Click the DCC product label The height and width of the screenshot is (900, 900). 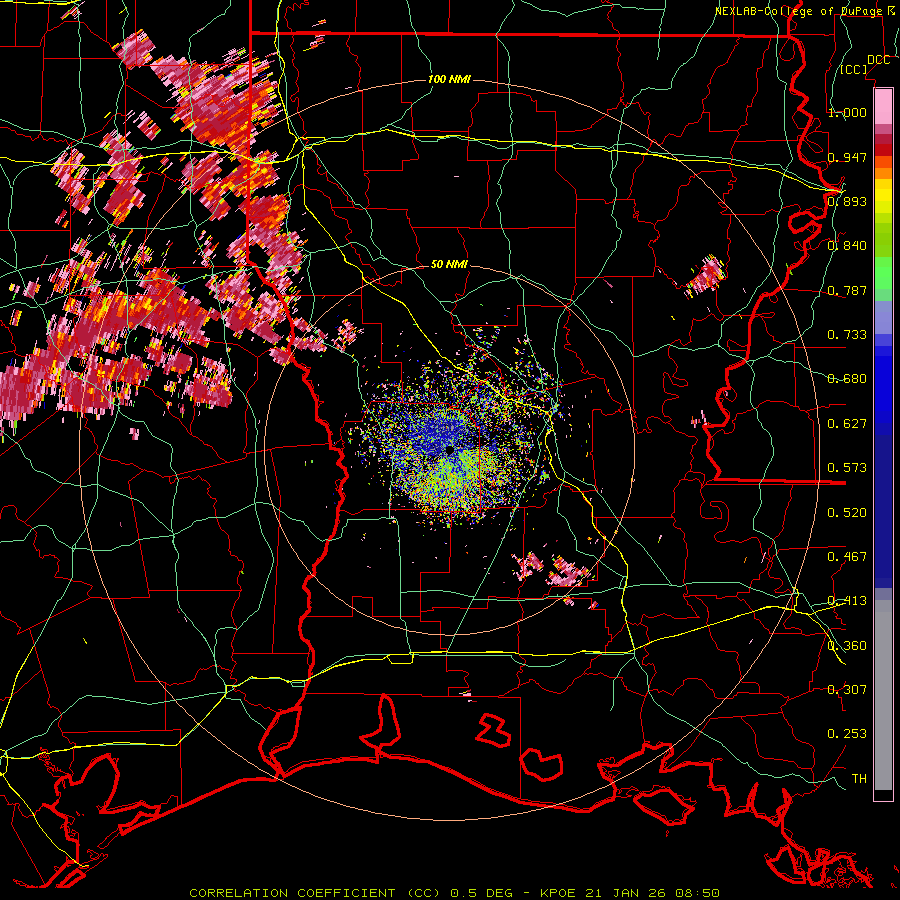click(x=878, y=60)
